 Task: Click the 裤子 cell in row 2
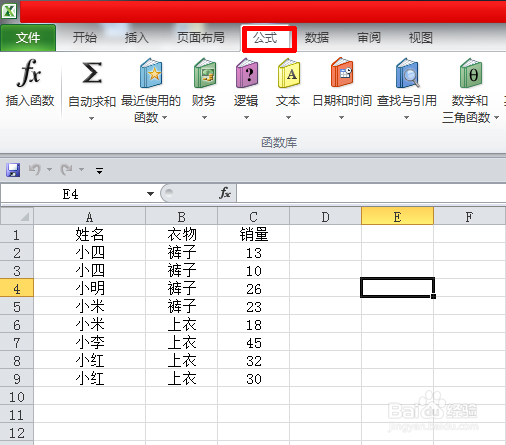[181, 253]
